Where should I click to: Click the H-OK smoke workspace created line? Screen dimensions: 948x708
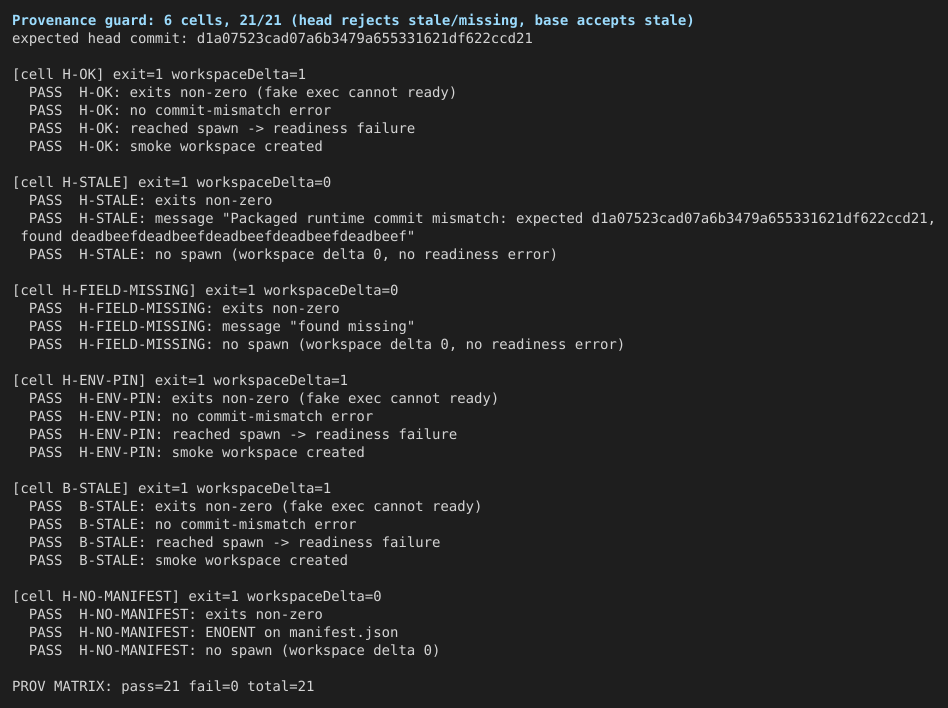point(175,146)
